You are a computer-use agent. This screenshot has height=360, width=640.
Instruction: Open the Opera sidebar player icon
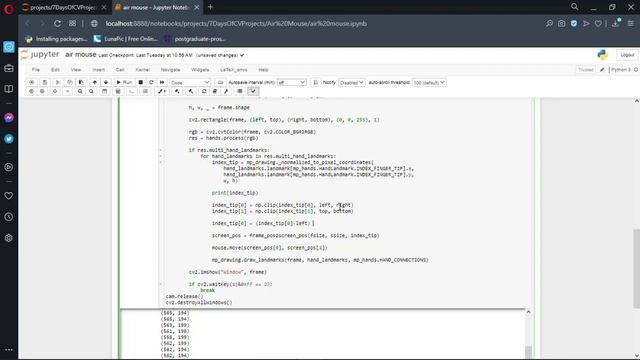tap(9, 167)
